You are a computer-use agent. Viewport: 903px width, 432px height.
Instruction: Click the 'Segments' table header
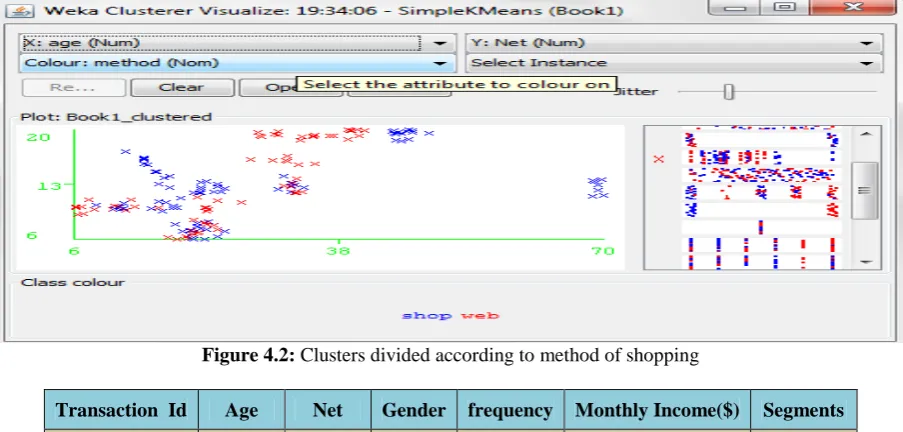(803, 410)
